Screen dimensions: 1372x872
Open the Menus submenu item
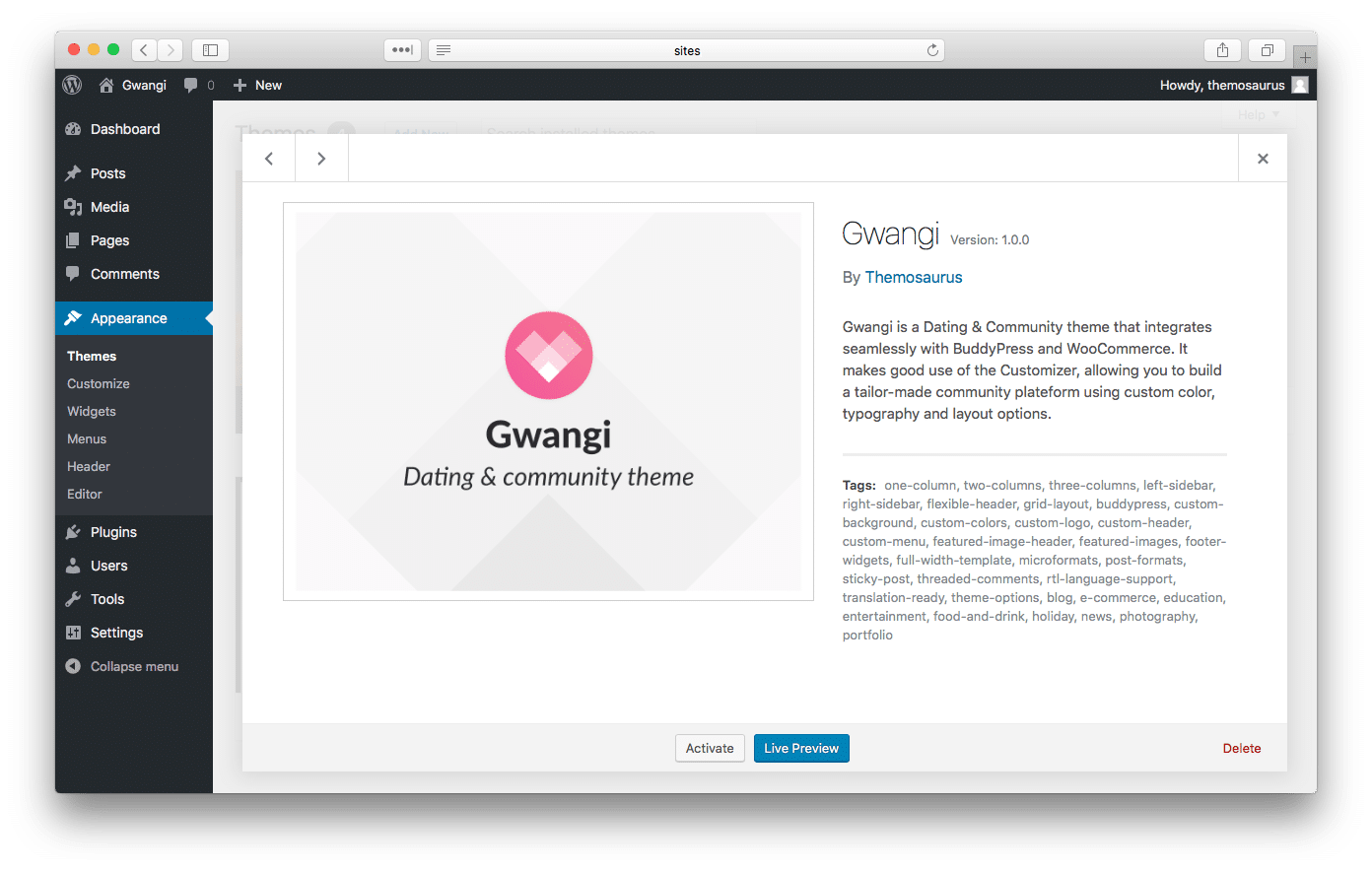pos(87,438)
